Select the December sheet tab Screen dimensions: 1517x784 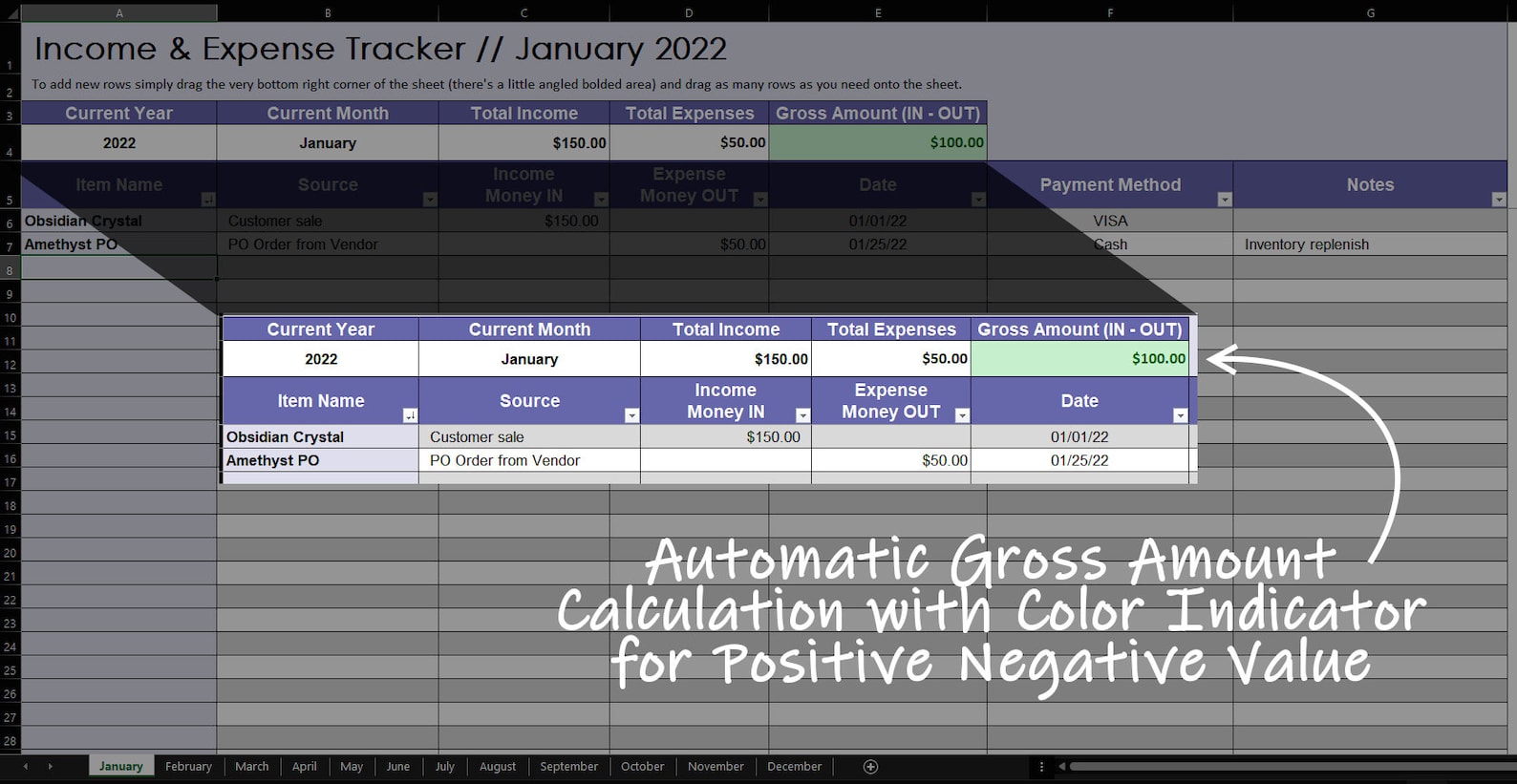(x=795, y=766)
